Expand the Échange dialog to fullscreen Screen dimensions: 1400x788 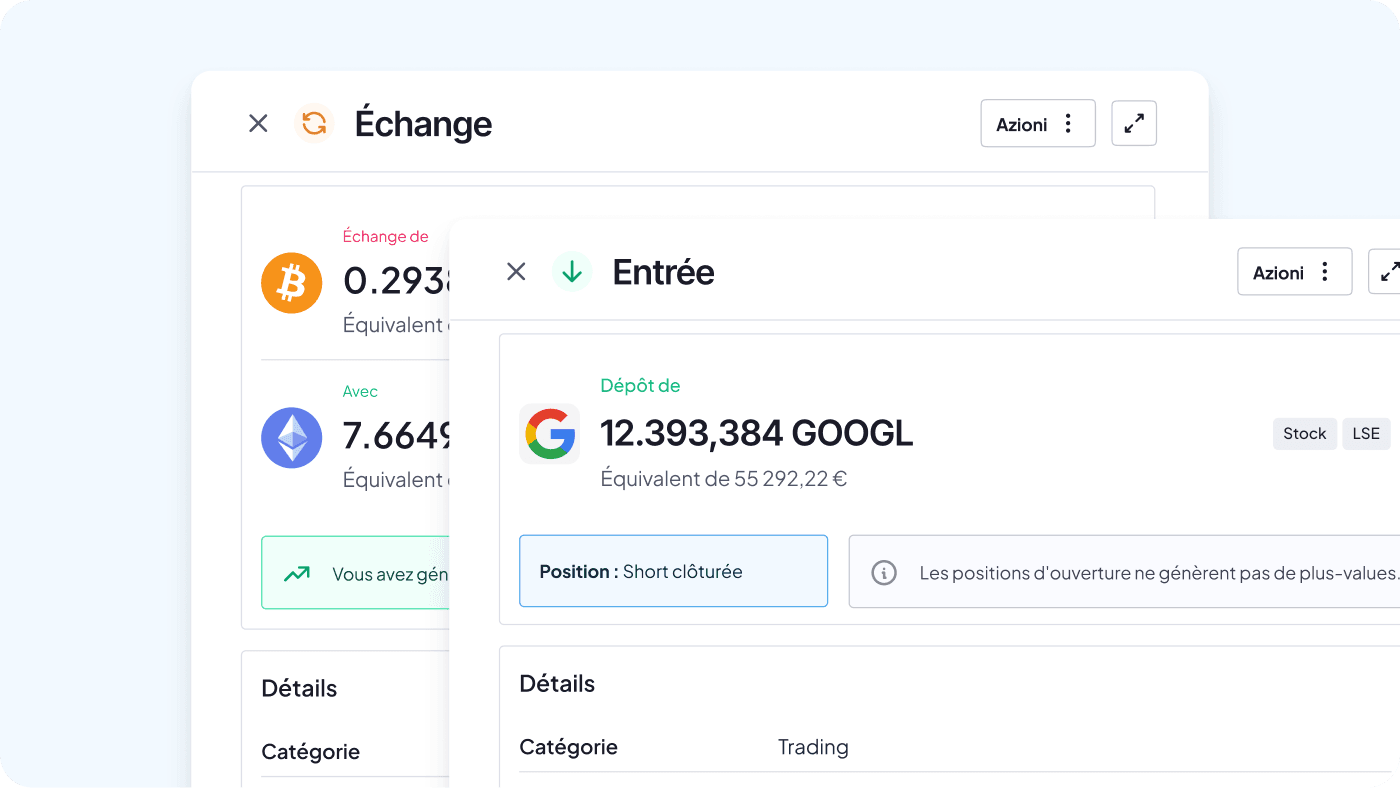[1134, 122]
